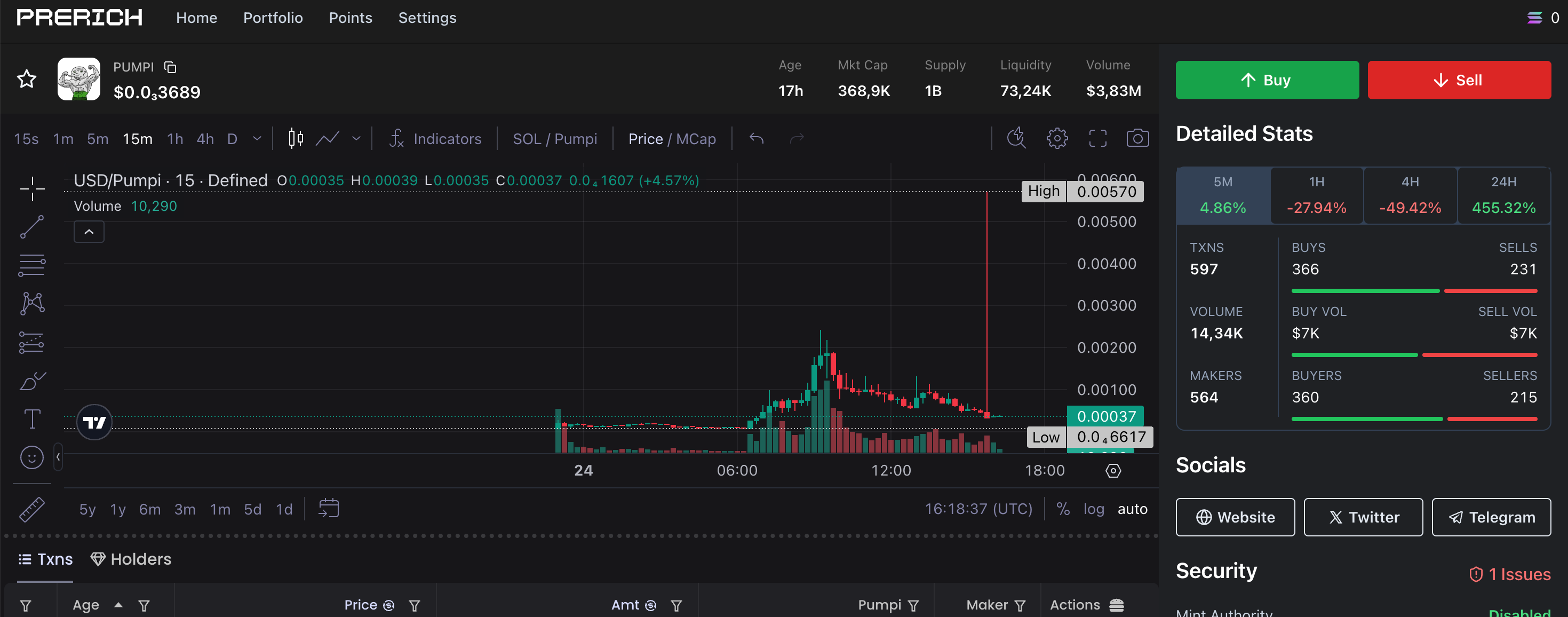Screen dimensions: 1568x617
Task: Select the 1H stats tab
Action: (x=1317, y=195)
